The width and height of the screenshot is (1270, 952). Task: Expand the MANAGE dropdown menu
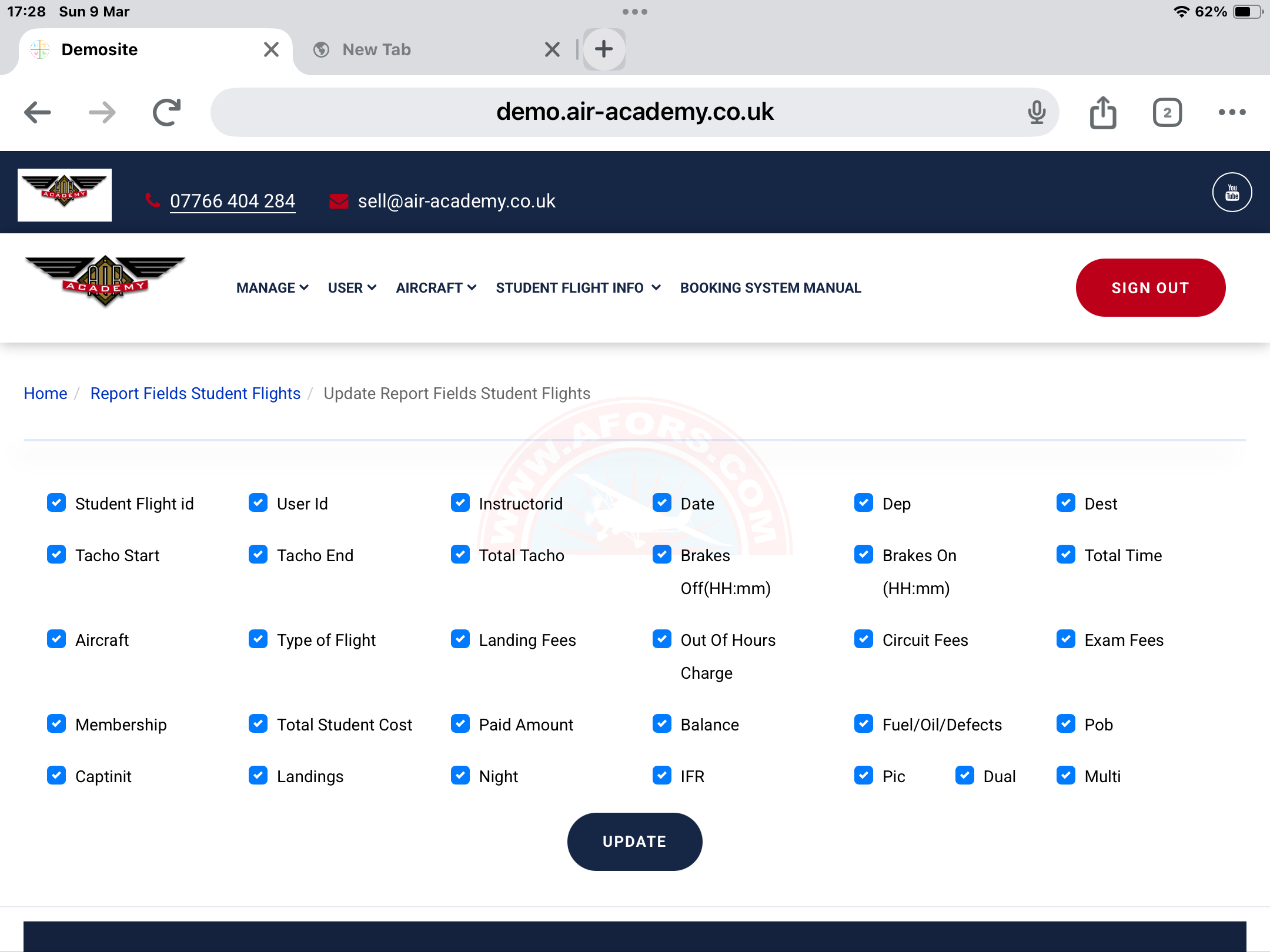(x=272, y=288)
